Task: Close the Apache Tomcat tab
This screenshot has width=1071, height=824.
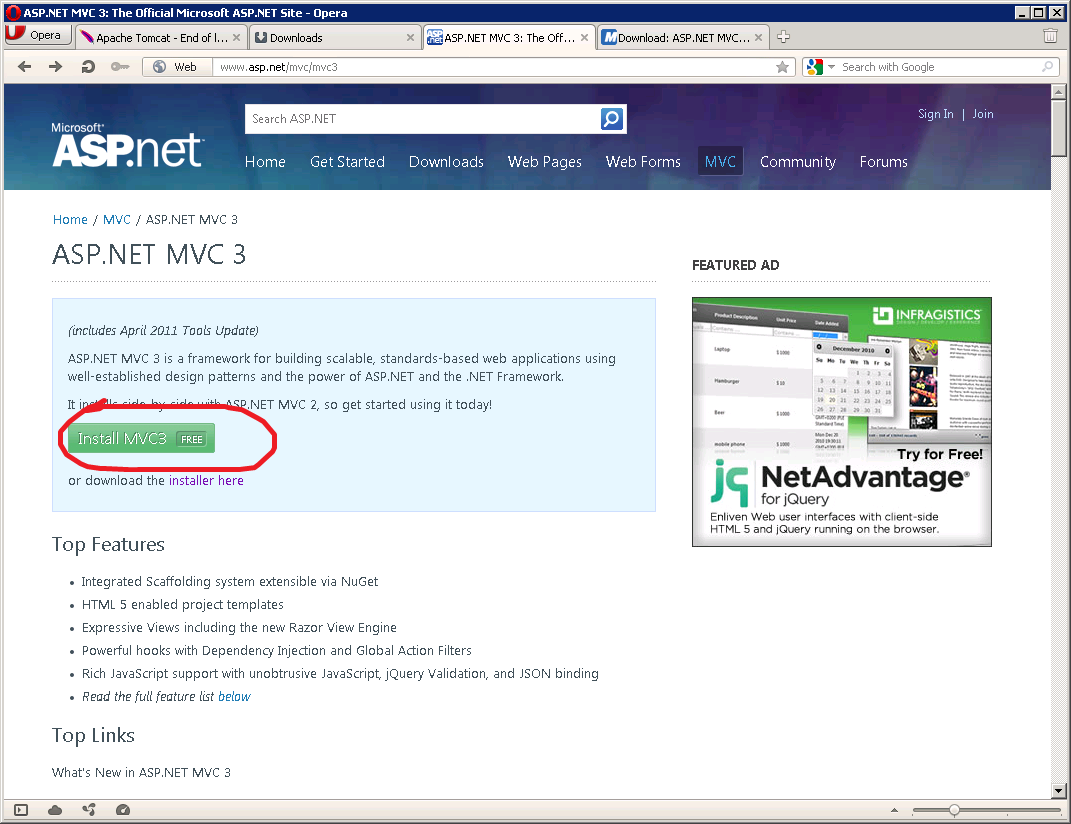Action: [x=236, y=38]
